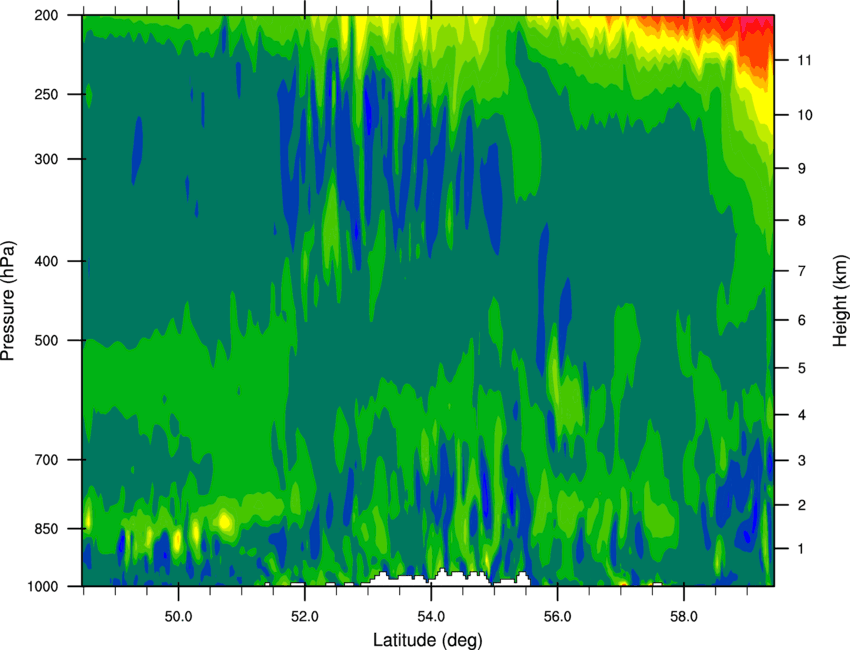
Task: Click the 8 km height label
Action: tap(801, 220)
